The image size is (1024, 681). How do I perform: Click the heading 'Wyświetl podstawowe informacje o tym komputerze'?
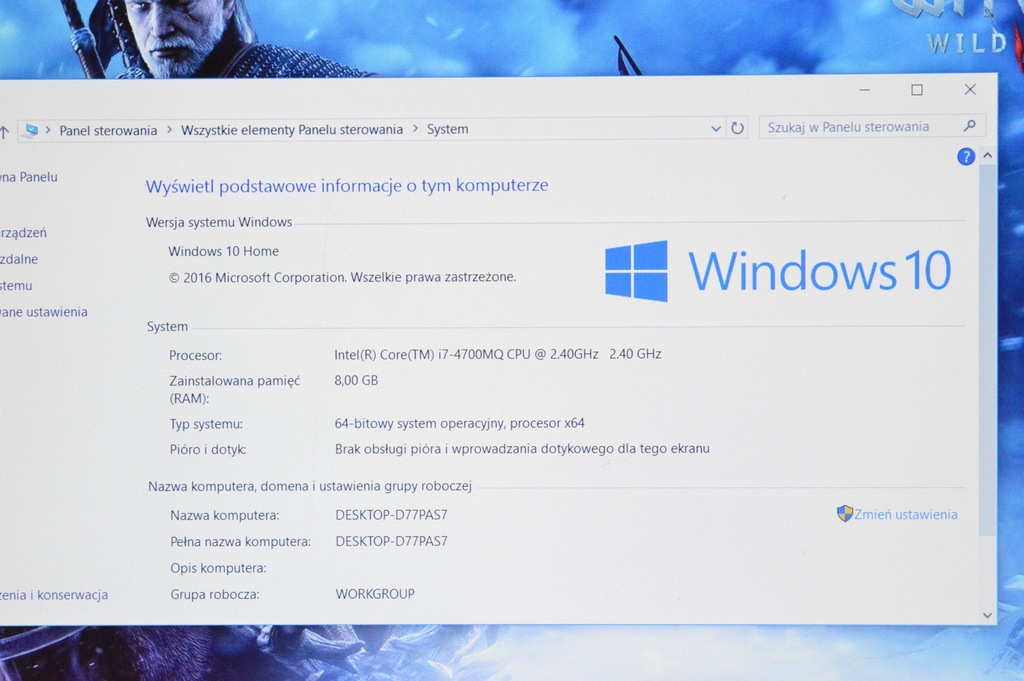point(347,186)
